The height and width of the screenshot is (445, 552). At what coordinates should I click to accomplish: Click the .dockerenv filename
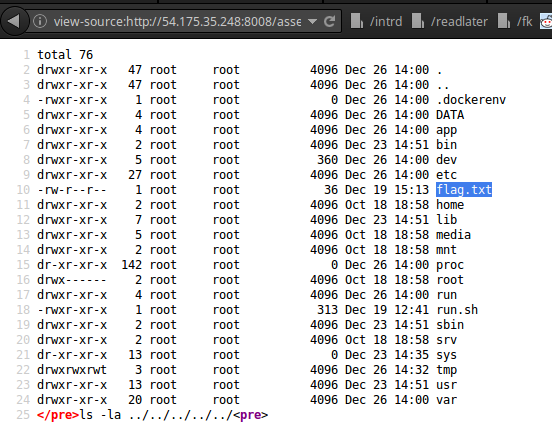tap(471, 100)
